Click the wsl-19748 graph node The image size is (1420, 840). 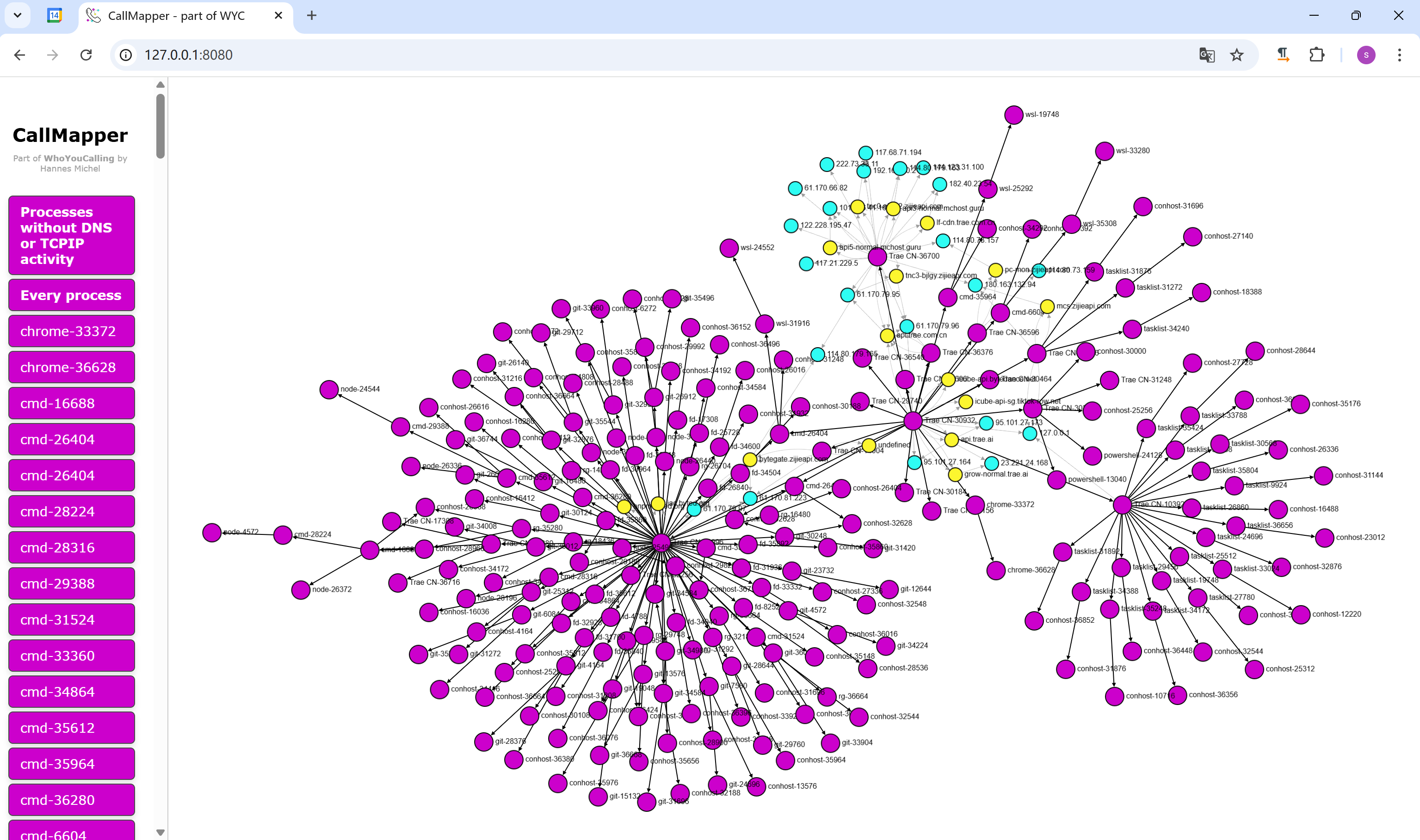1013,115
